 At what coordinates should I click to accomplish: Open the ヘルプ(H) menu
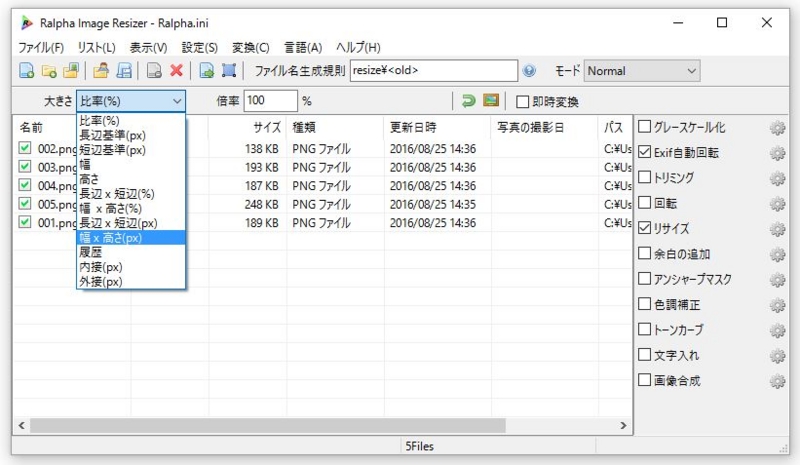[x=358, y=47]
